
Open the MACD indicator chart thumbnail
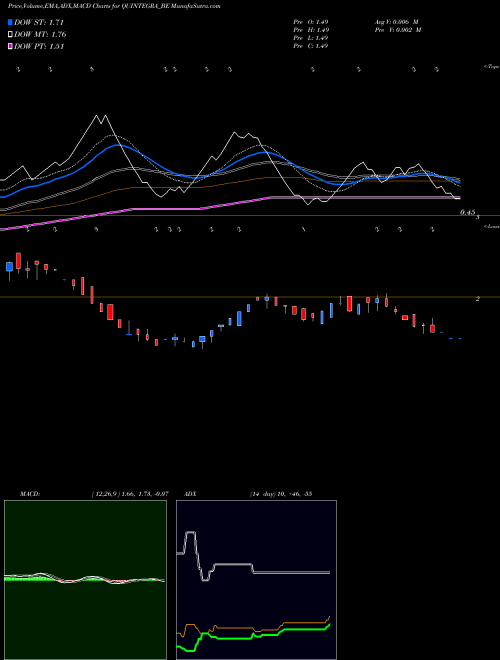[85, 580]
